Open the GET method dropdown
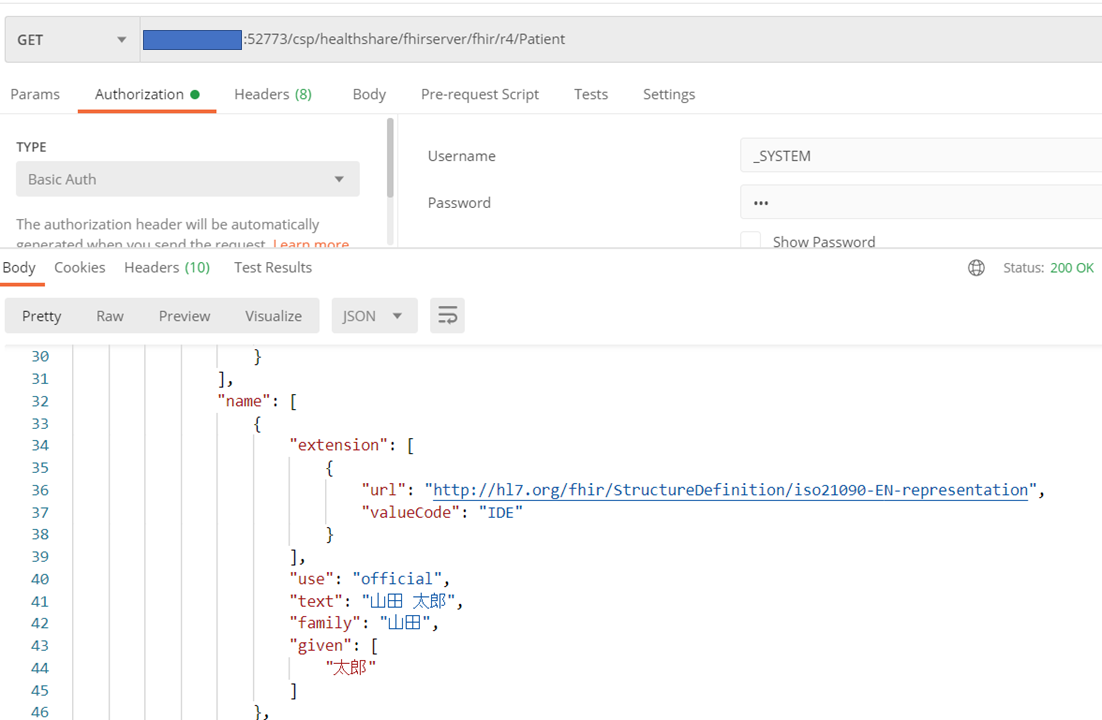1102x720 pixels. click(72, 40)
